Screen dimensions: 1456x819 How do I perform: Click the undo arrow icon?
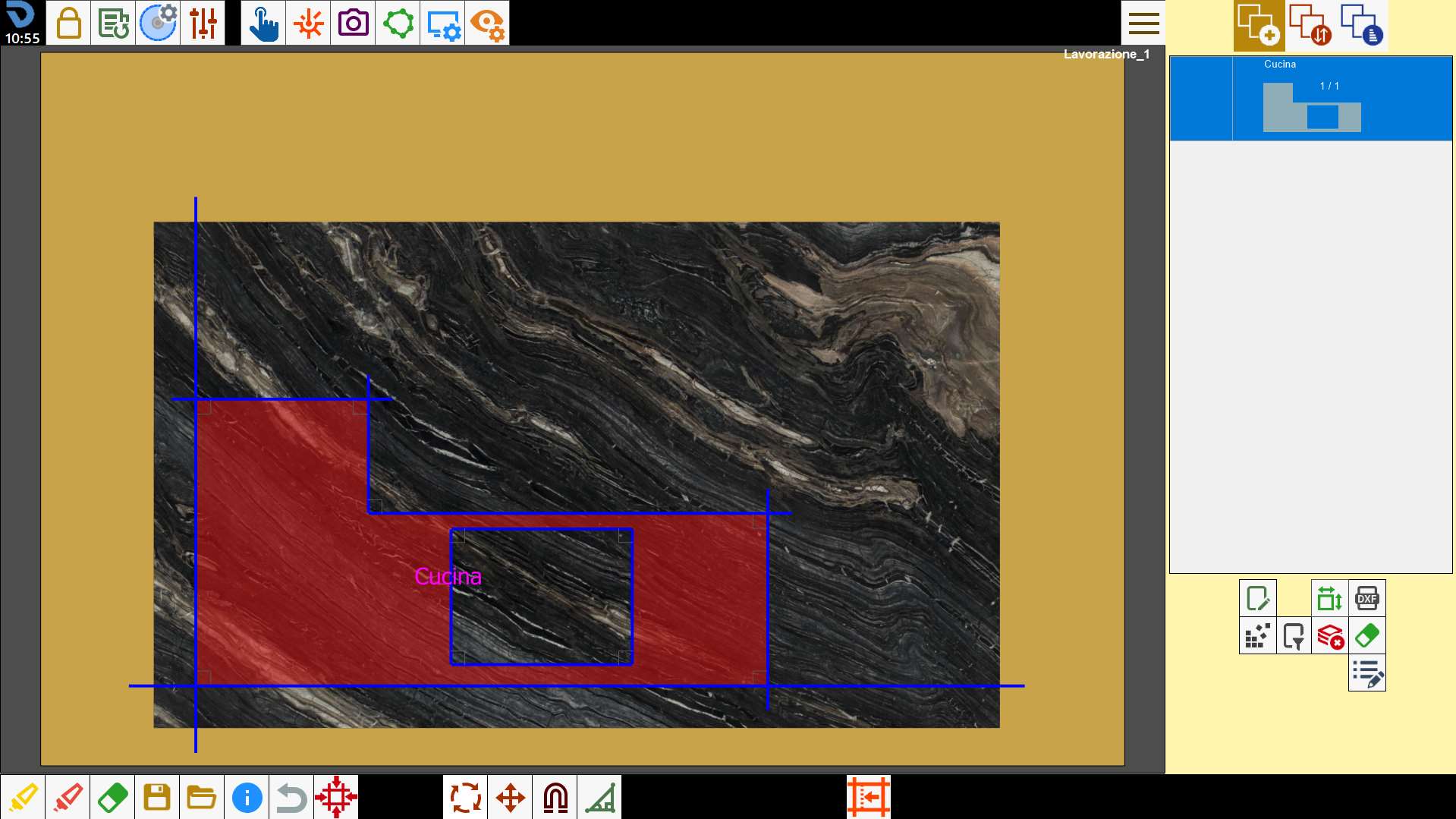(x=291, y=797)
